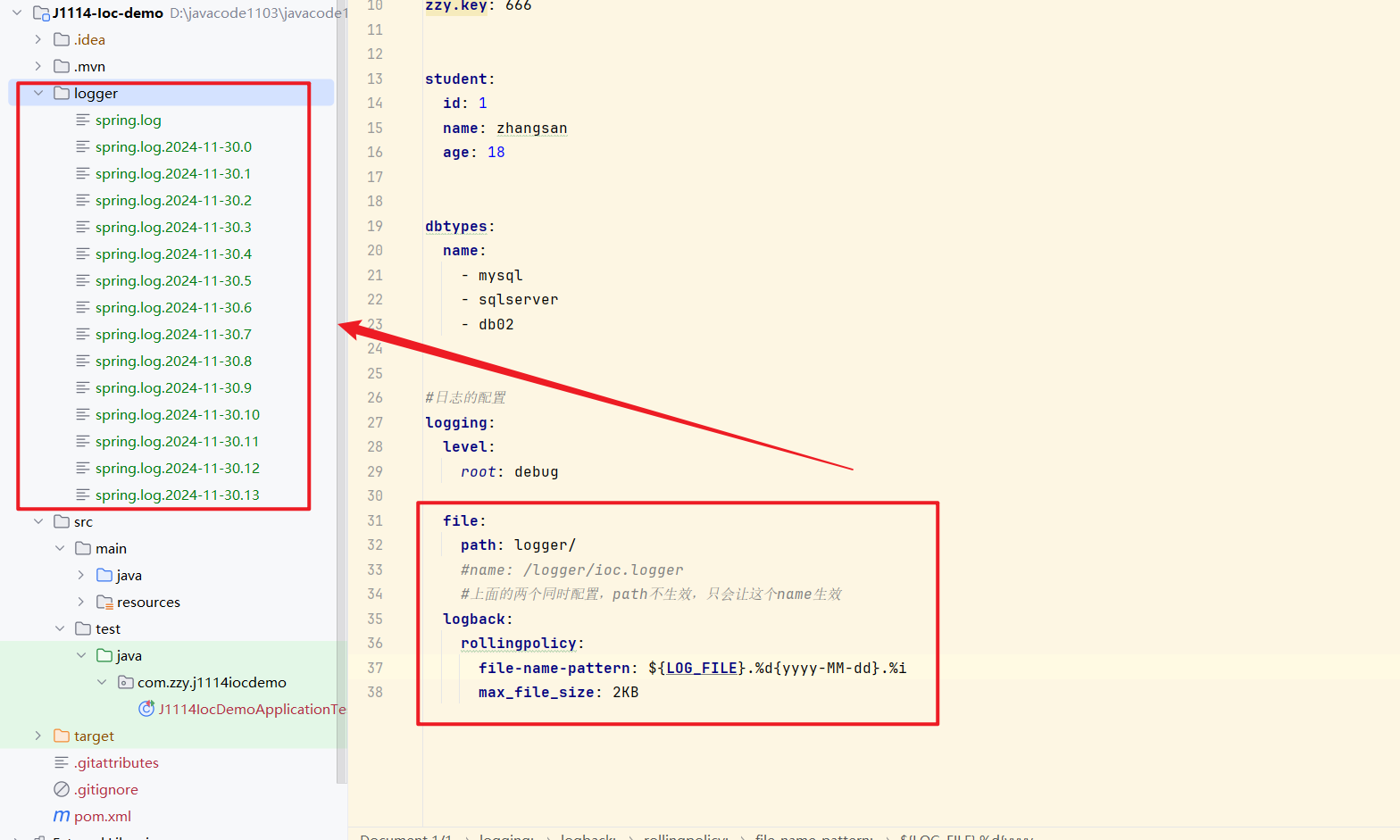Click the resources folder icon
Image resolution: width=1400 pixels, height=840 pixels.
pyautogui.click(x=104, y=602)
